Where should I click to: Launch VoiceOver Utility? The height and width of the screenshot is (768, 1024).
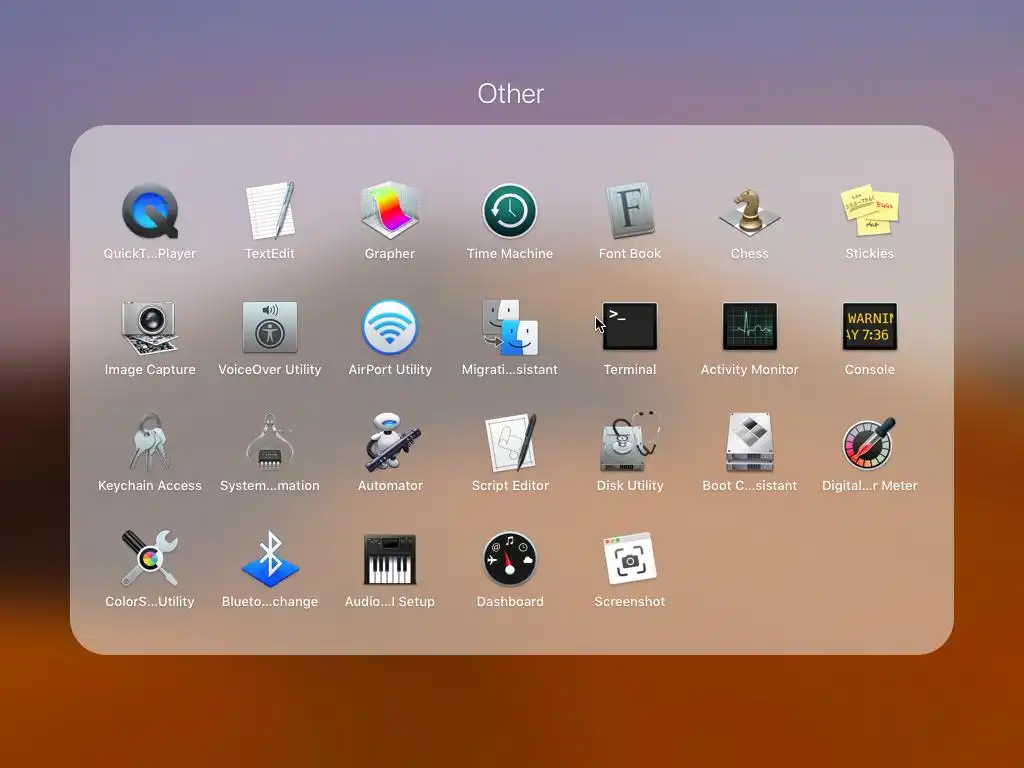click(270, 327)
